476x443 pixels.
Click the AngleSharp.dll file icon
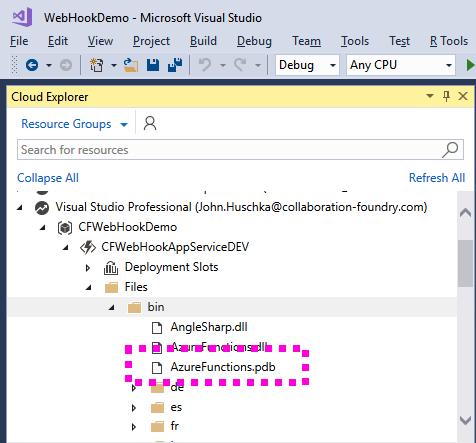157,328
